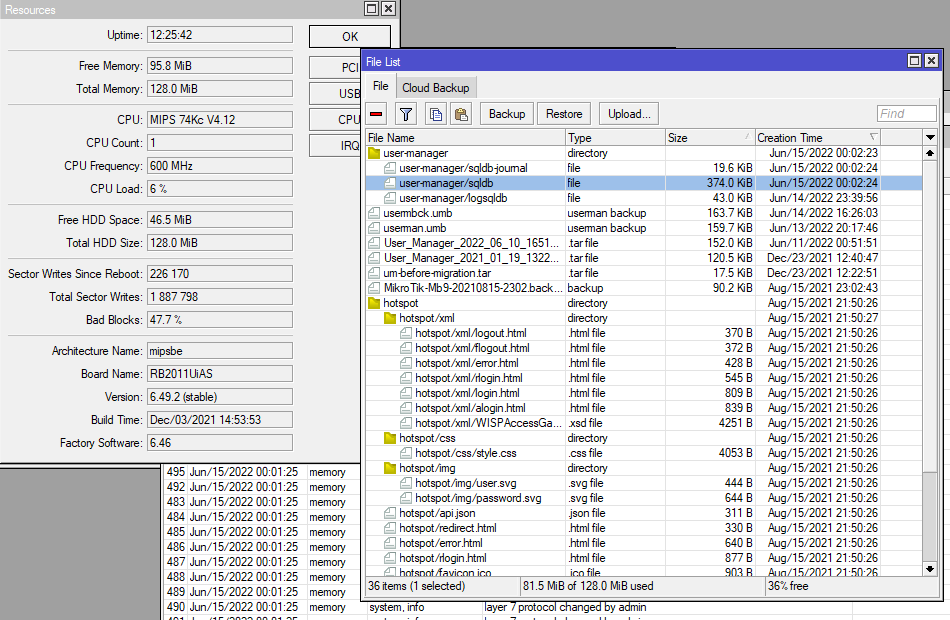Switch to the Cloud Backup tab

pos(436,88)
